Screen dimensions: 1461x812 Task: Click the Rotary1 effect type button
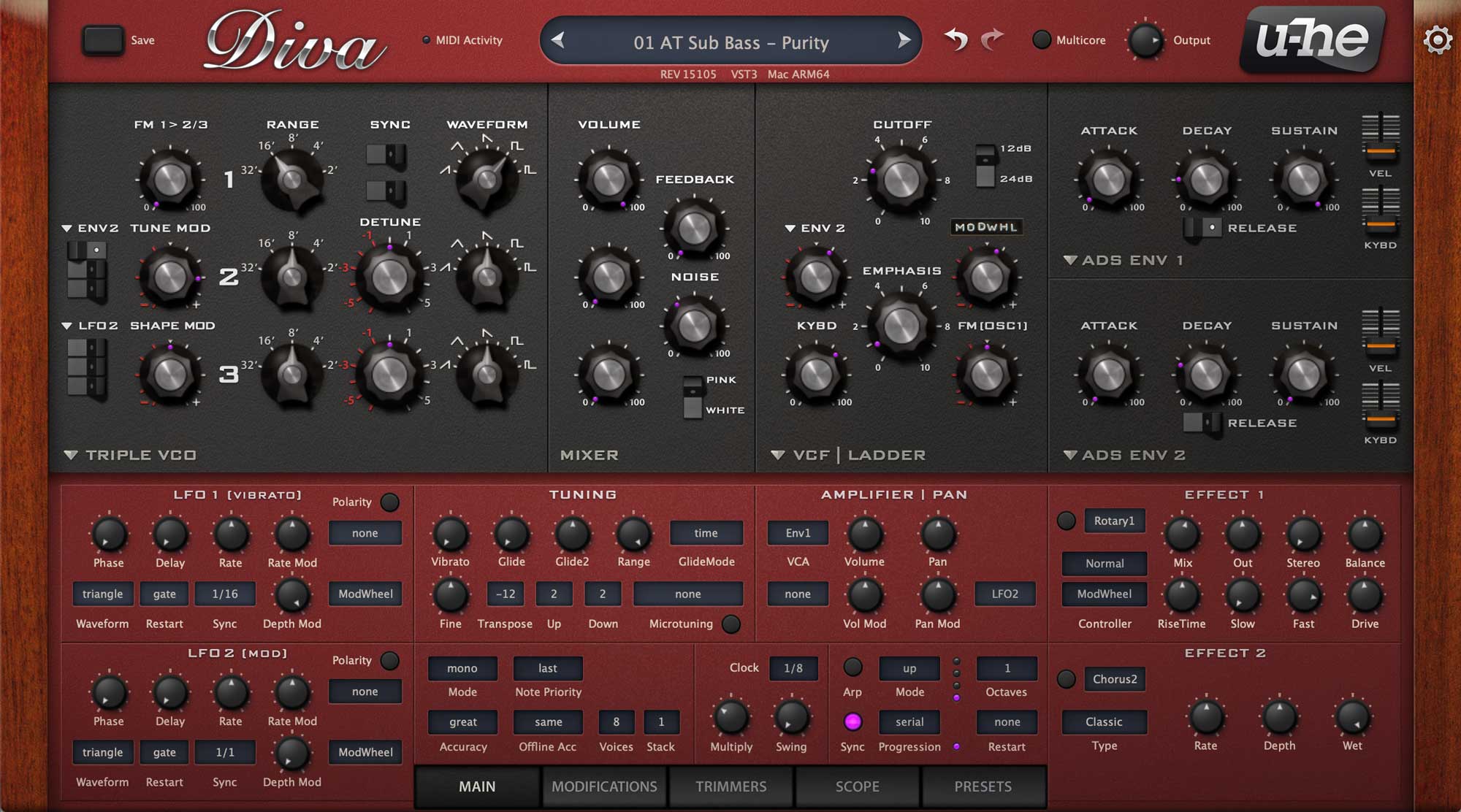pos(1114,521)
